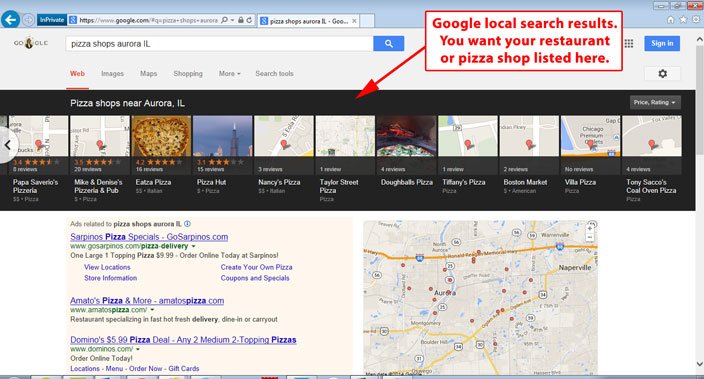
Task: Open Tony Sacco's Coal Oven Pizza thumbnail
Action: [652, 137]
